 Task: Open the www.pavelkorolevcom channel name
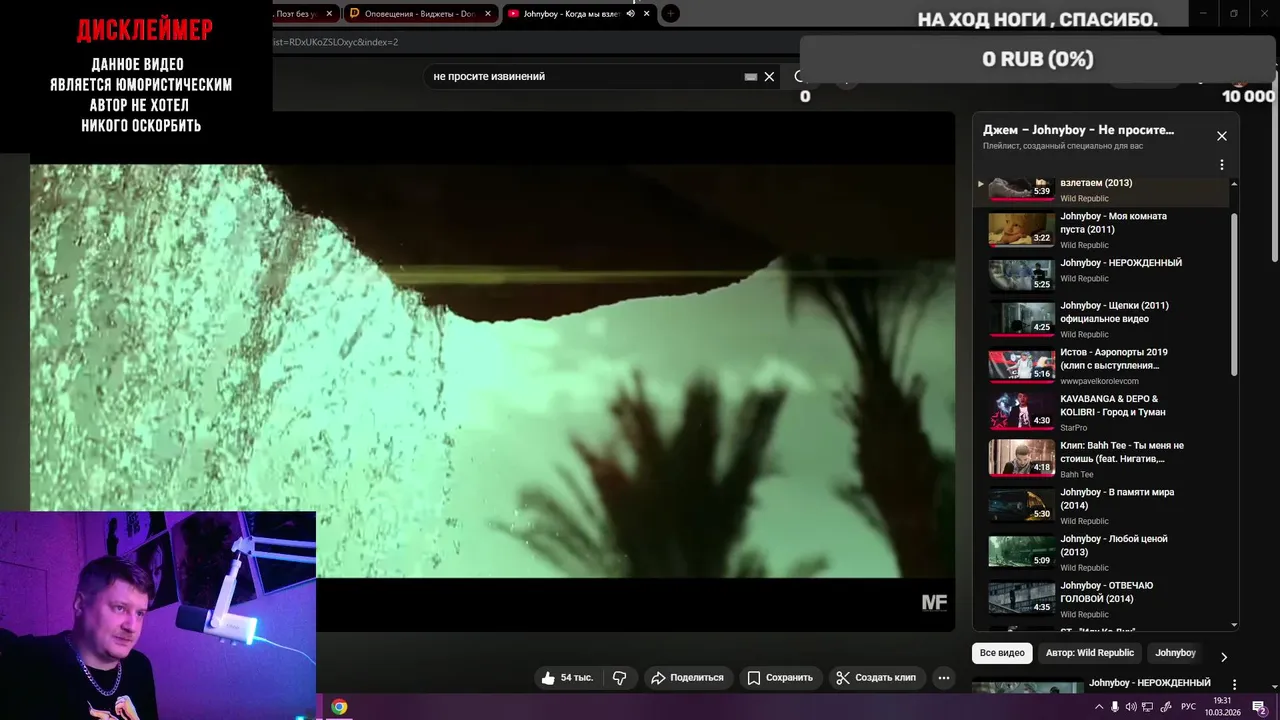[1099, 381]
